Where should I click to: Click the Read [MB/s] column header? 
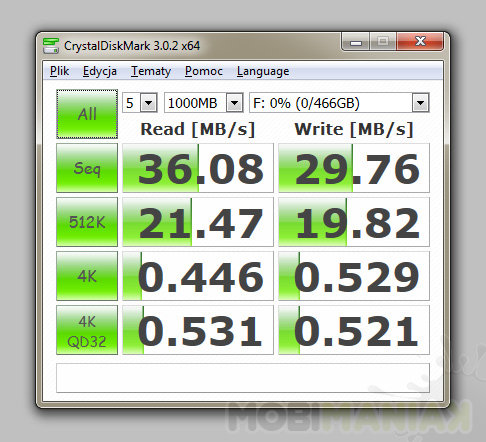click(x=198, y=129)
